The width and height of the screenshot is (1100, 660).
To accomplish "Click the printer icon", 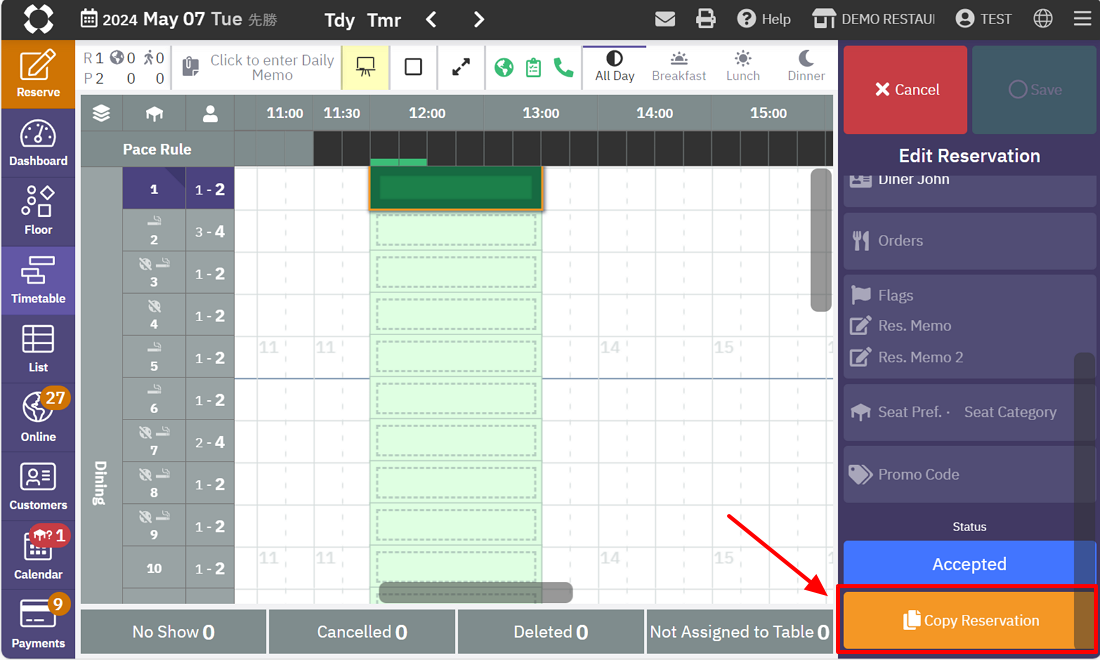I will click(x=706, y=19).
